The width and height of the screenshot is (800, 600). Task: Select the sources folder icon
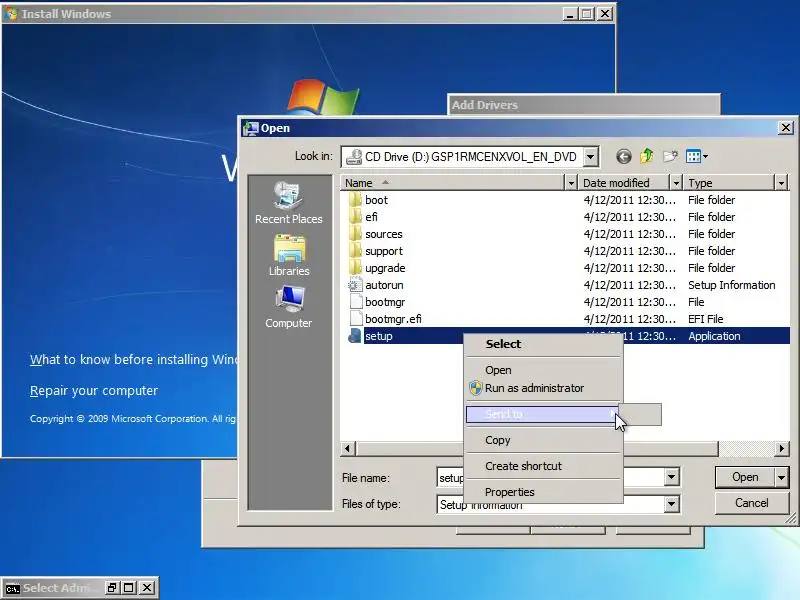(355, 234)
